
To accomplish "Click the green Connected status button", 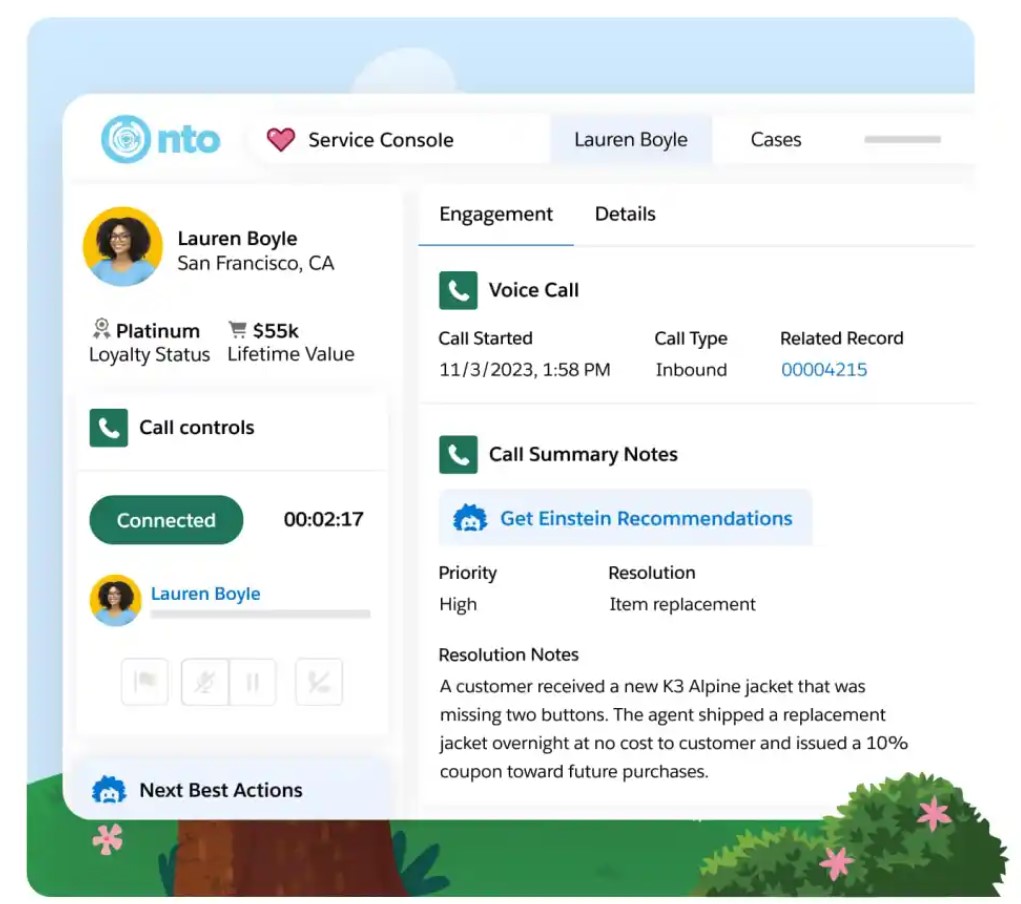I will point(166,520).
